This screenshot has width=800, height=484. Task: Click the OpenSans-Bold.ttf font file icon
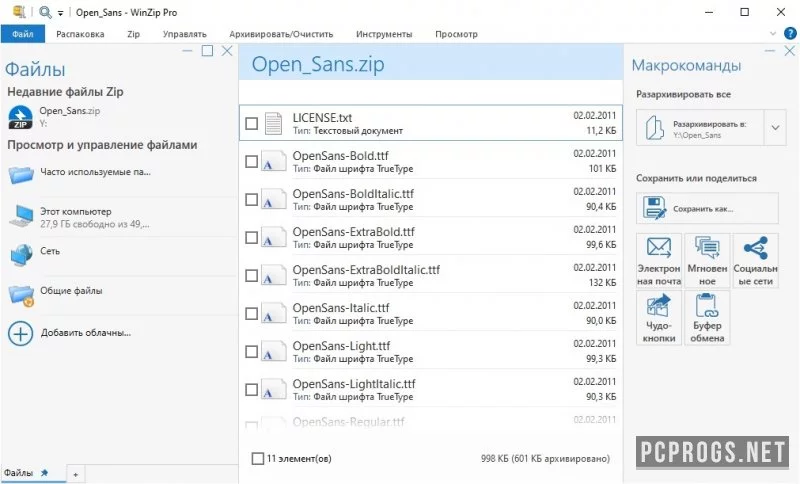point(274,161)
